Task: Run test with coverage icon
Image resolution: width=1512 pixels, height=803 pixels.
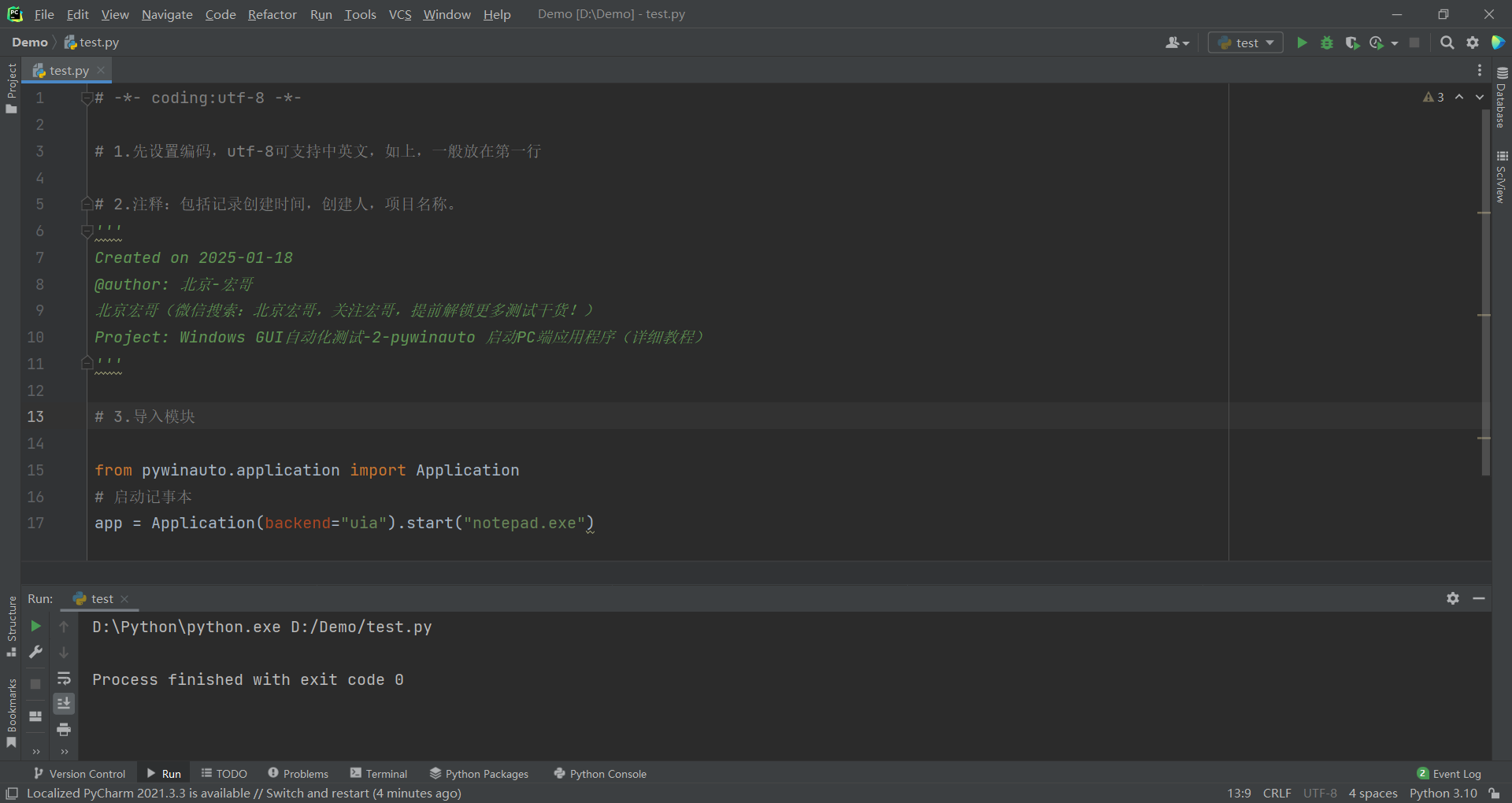Action: pyautogui.click(x=1352, y=43)
